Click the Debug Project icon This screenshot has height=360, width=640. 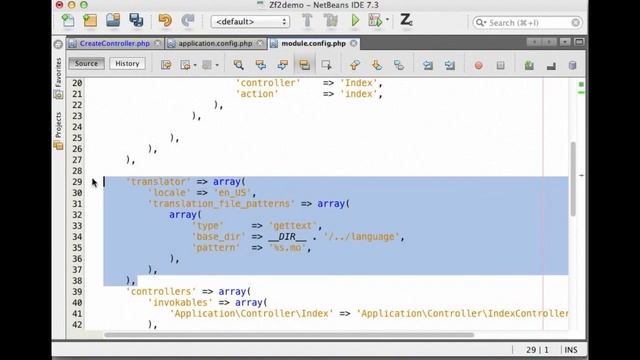pyautogui.click(x=375, y=20)
